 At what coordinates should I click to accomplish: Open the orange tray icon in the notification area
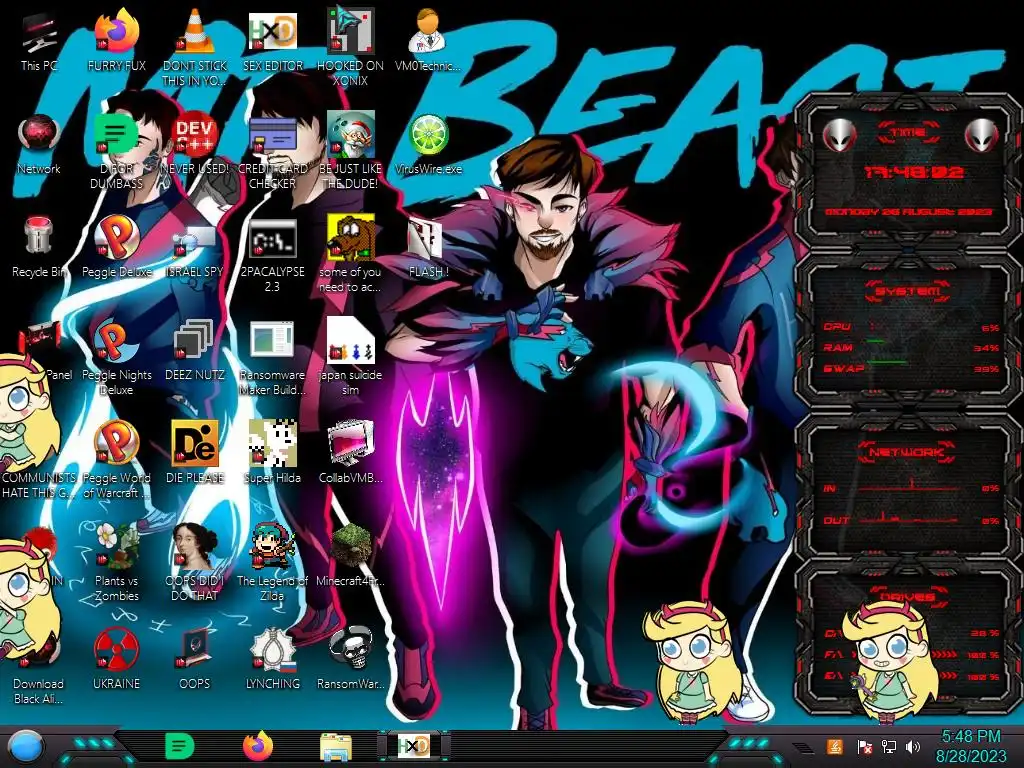coord(835,746)
